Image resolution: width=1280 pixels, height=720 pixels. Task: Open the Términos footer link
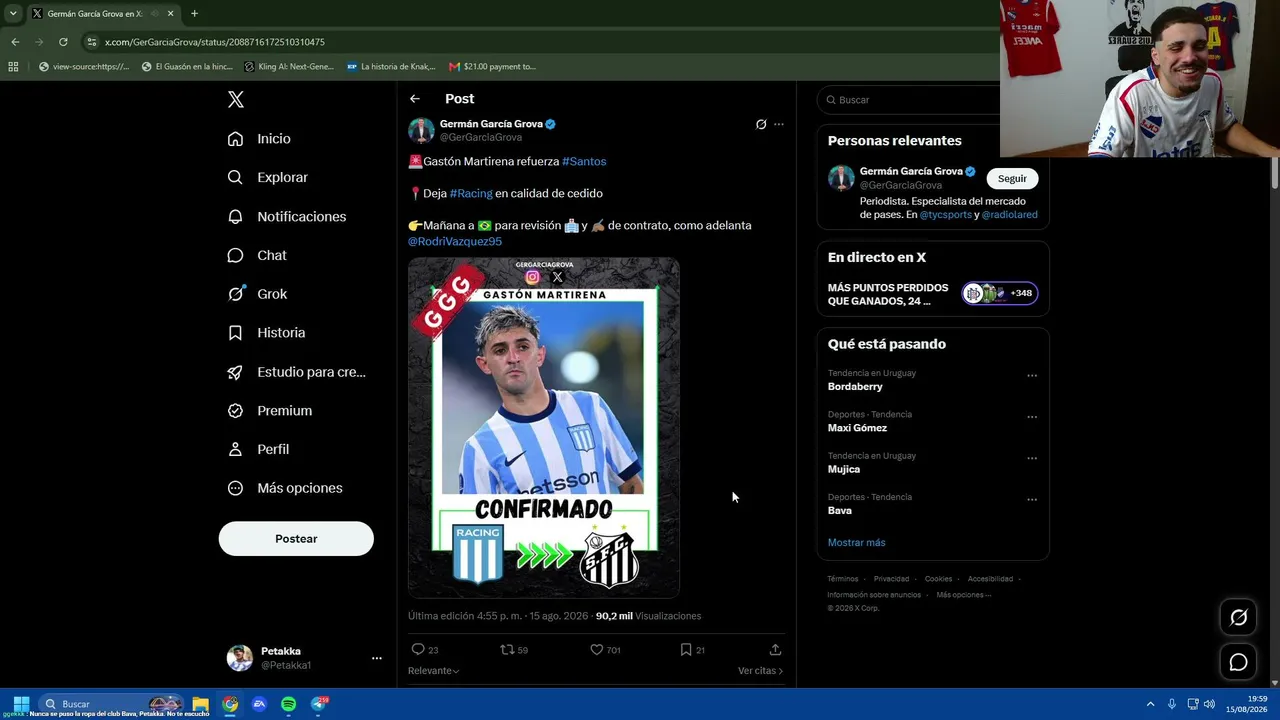(x=843, y=579)
